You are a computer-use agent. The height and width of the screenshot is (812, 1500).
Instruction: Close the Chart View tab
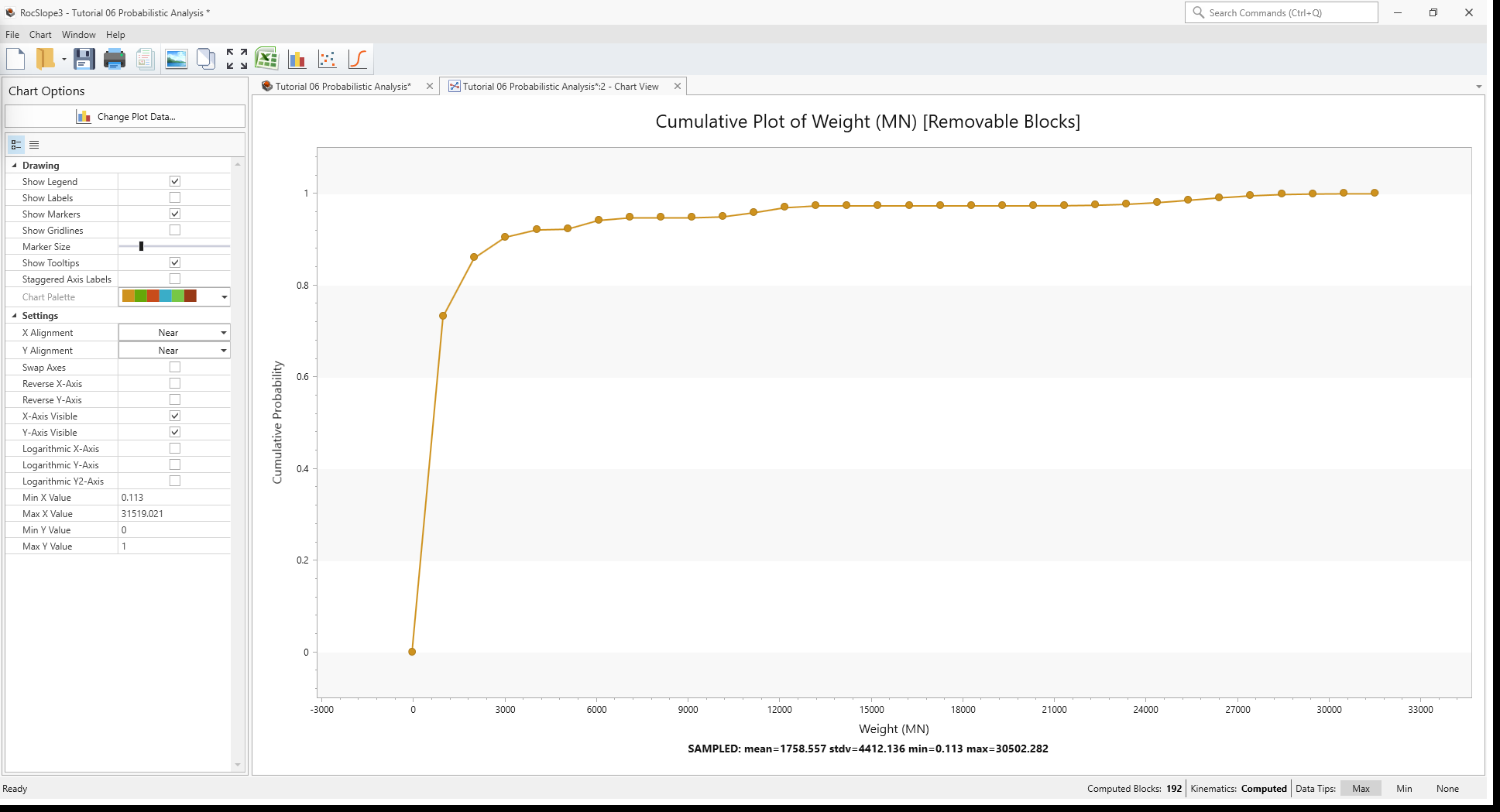pos(678,87)
